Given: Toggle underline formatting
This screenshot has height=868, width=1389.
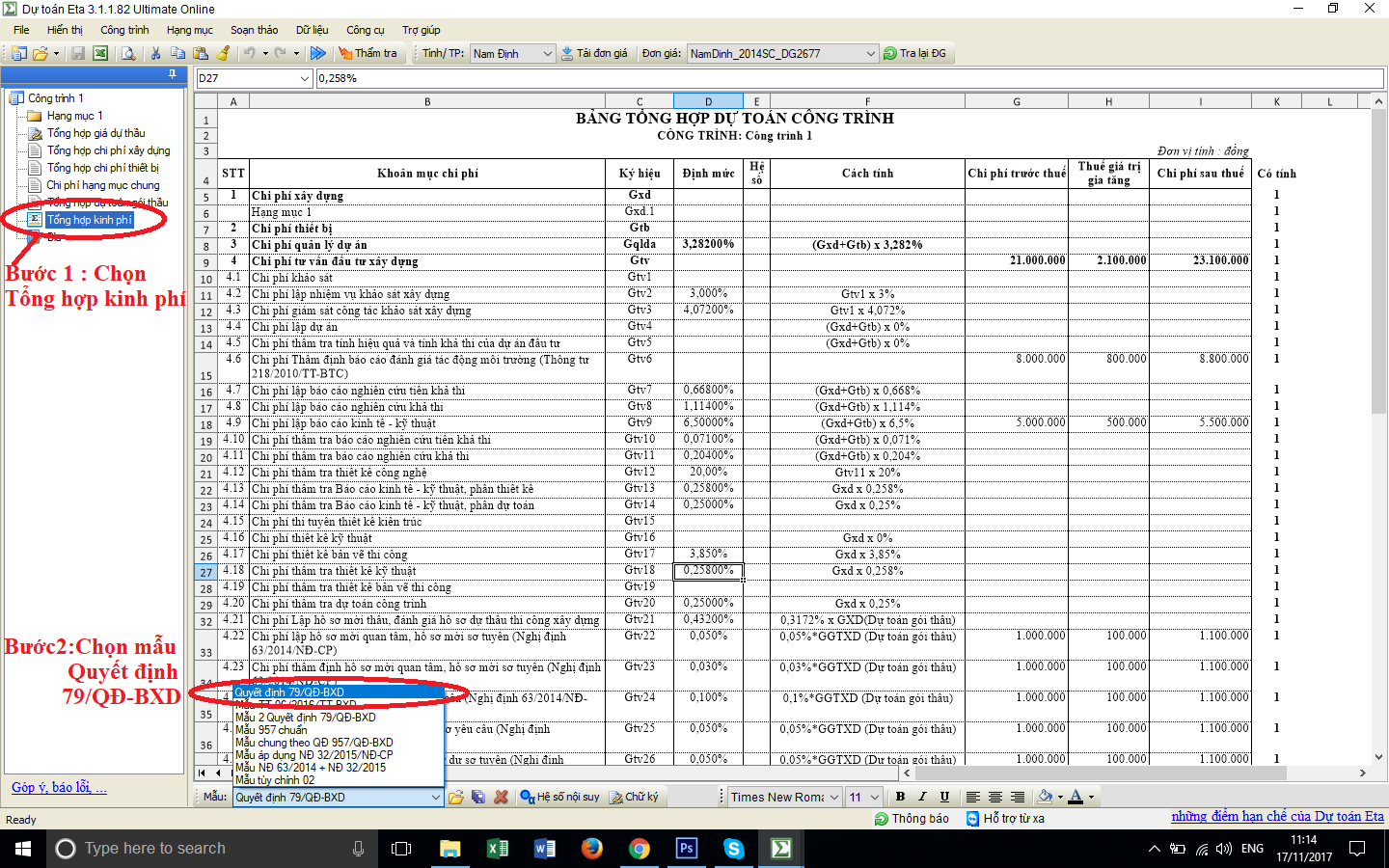Looking at the screenshot, I should tap(944, 797).
